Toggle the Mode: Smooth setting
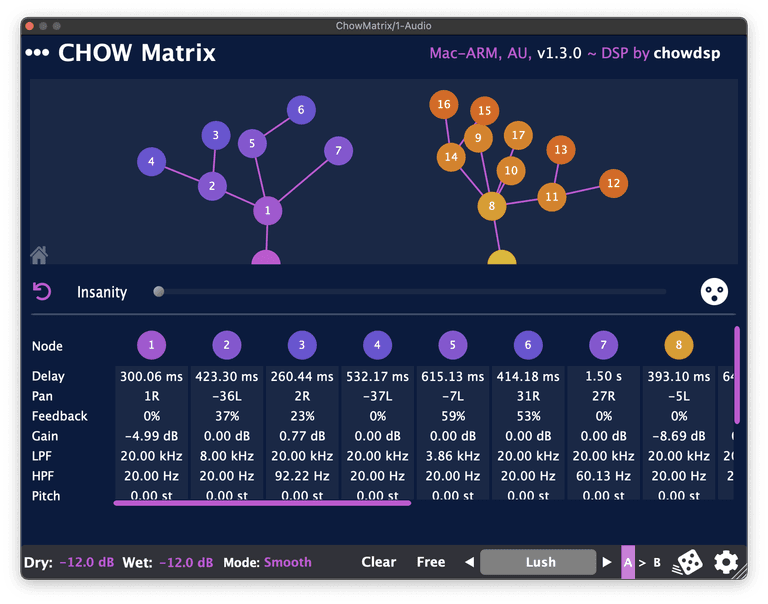Image resolution: width=768 pixels, height=604 pixels. [x=287, y=562]
